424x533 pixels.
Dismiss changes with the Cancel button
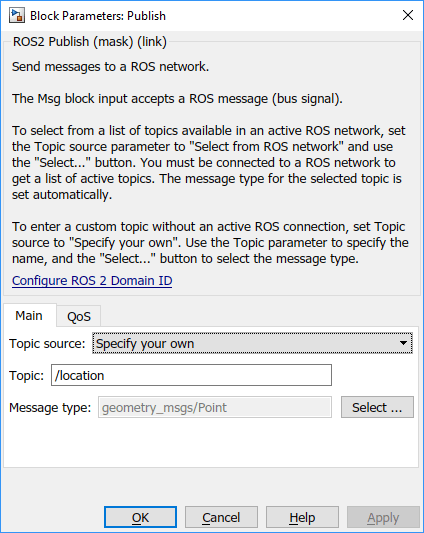click(x=221, y=518)
